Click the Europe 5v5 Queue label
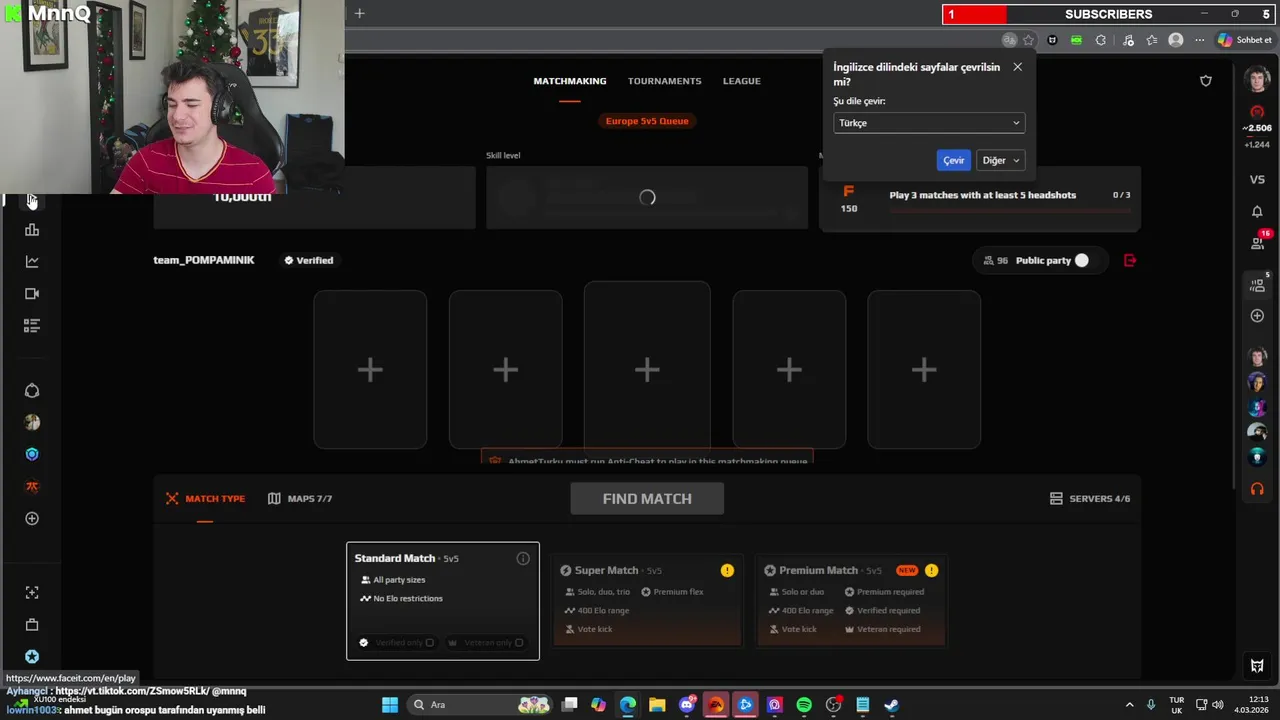Viewport: 1280px width, 720px height. 647,121
